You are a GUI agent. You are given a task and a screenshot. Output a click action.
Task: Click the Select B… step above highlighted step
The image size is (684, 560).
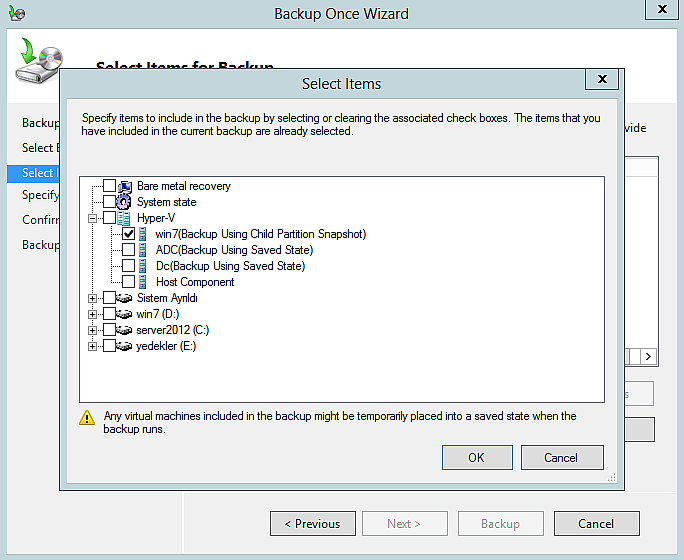point(40,148)
